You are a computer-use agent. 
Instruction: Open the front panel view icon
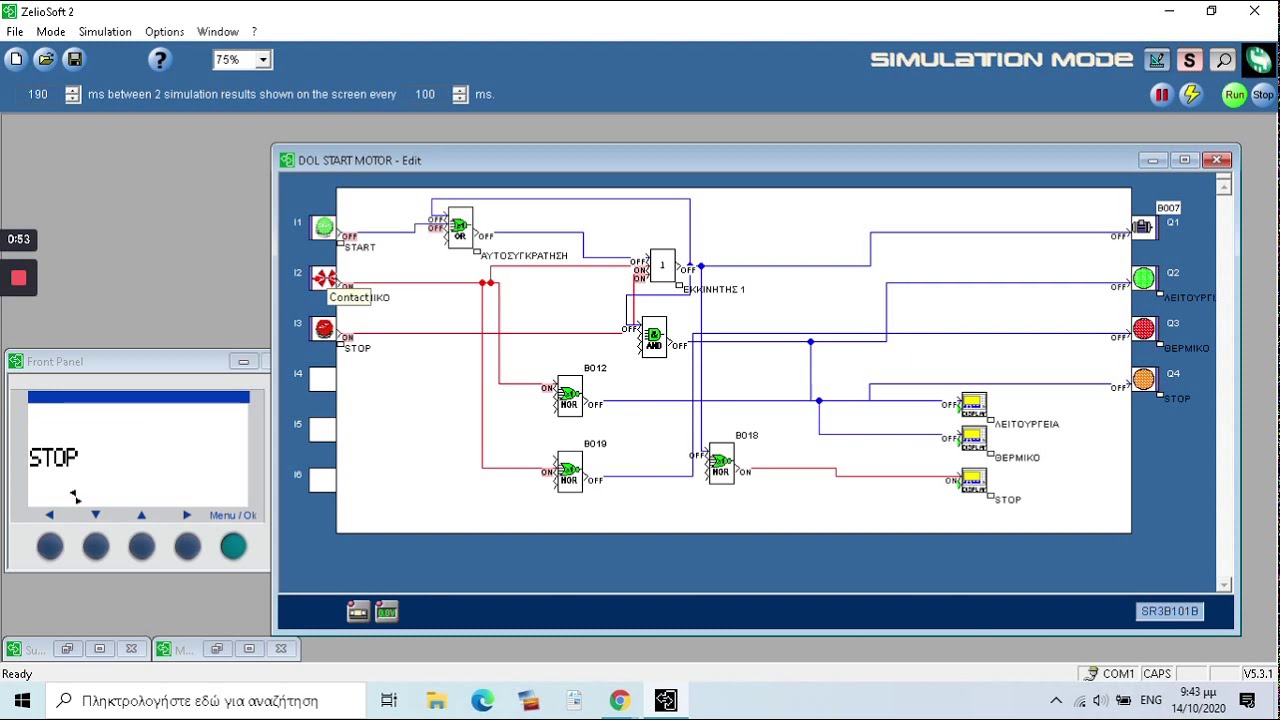358,612
